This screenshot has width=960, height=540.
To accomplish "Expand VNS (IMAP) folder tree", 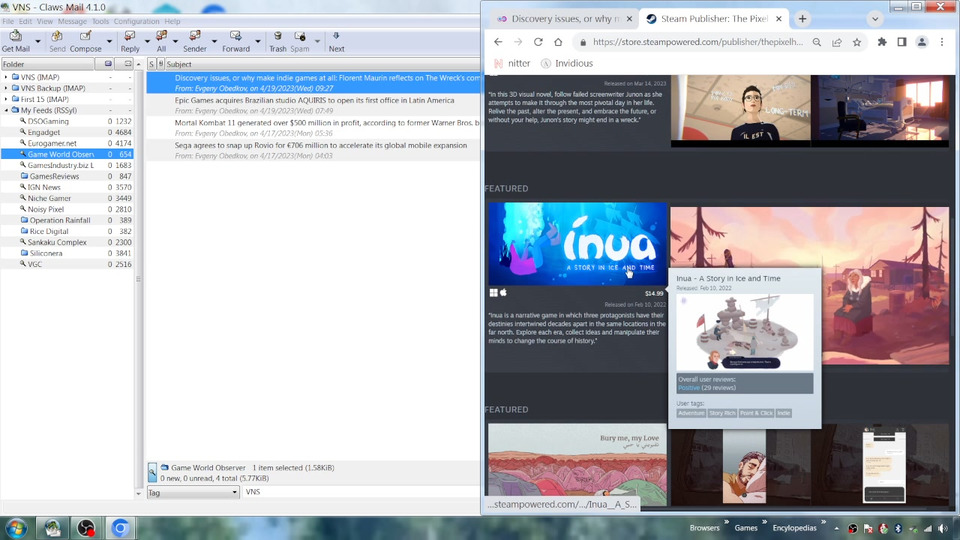I will click(6, 77).
